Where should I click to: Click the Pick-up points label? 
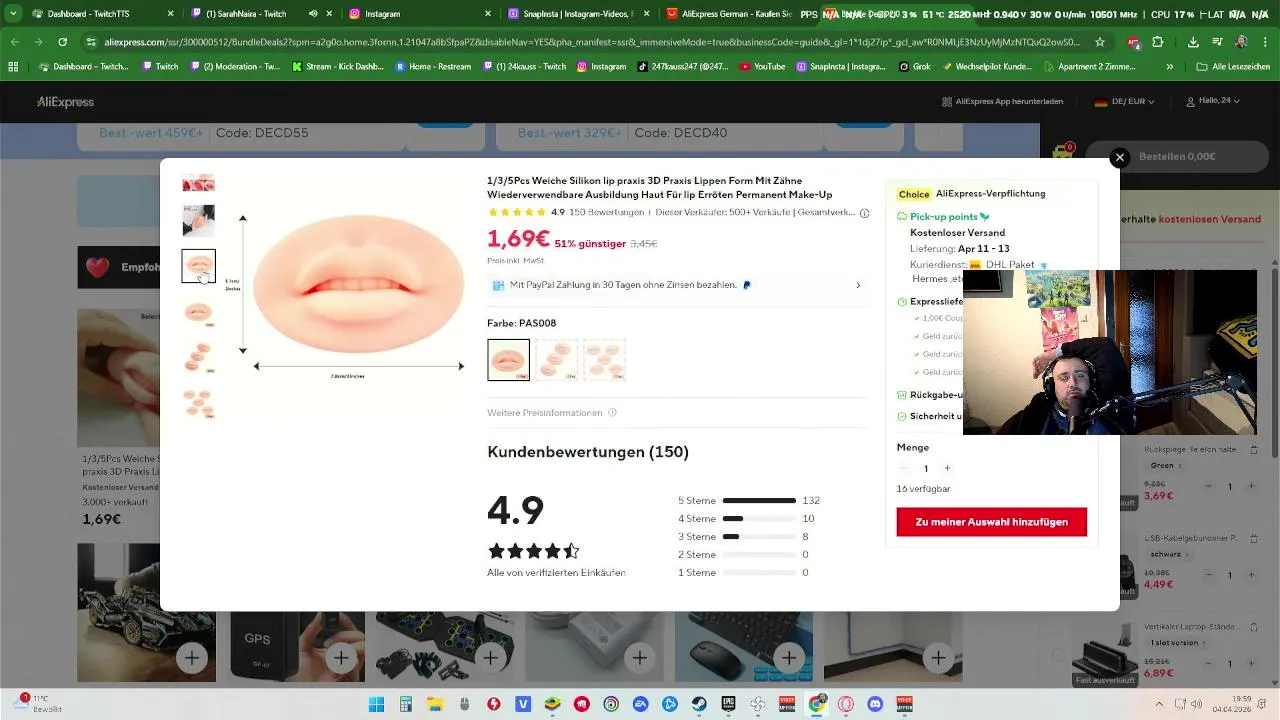pyautogui.click(x=944, y=216)
